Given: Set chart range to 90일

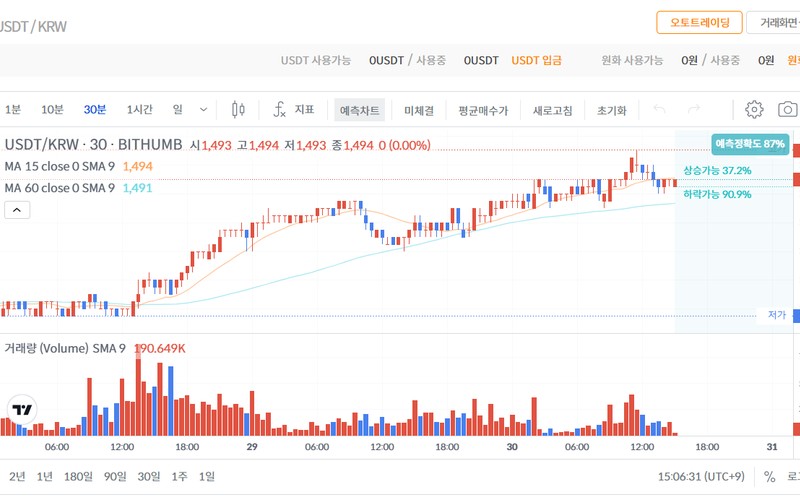Looking at the screenshot, I should (x=115, y=477).
